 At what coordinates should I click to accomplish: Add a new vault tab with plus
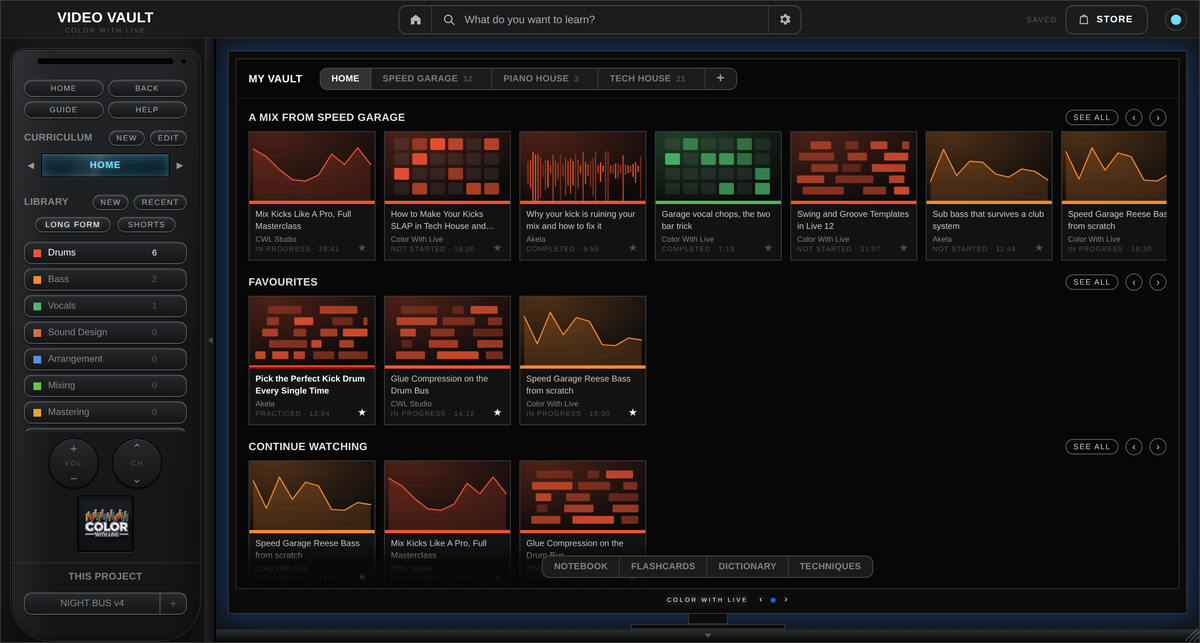point(720,78)
